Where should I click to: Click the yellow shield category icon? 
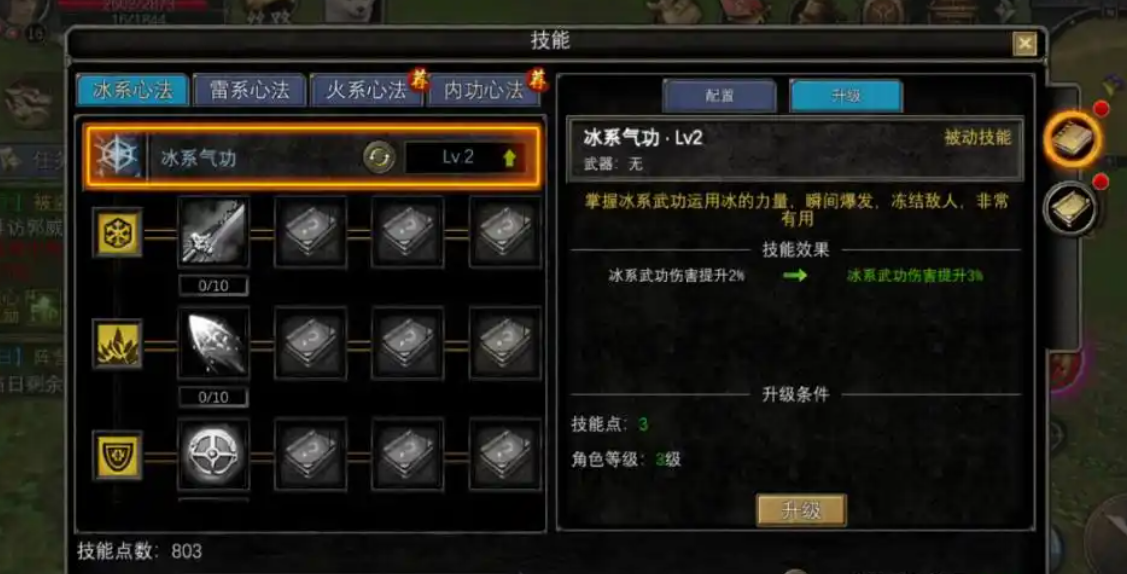117,455
